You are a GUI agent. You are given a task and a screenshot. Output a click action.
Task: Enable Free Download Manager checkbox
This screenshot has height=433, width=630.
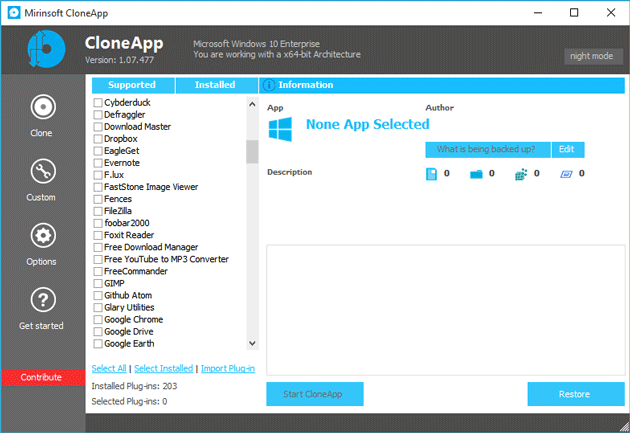[98, 247]
